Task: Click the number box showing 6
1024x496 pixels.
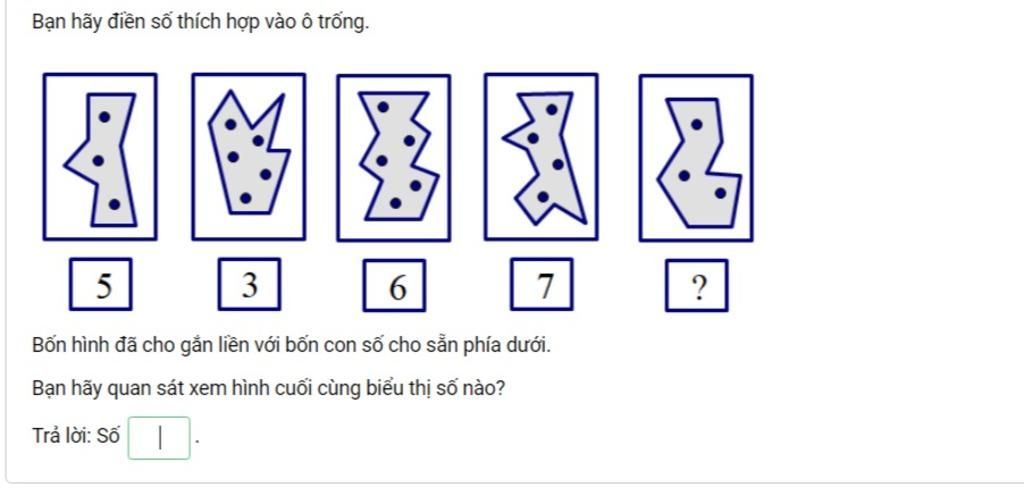Action: pyautogui.click(x=394, y=285)
